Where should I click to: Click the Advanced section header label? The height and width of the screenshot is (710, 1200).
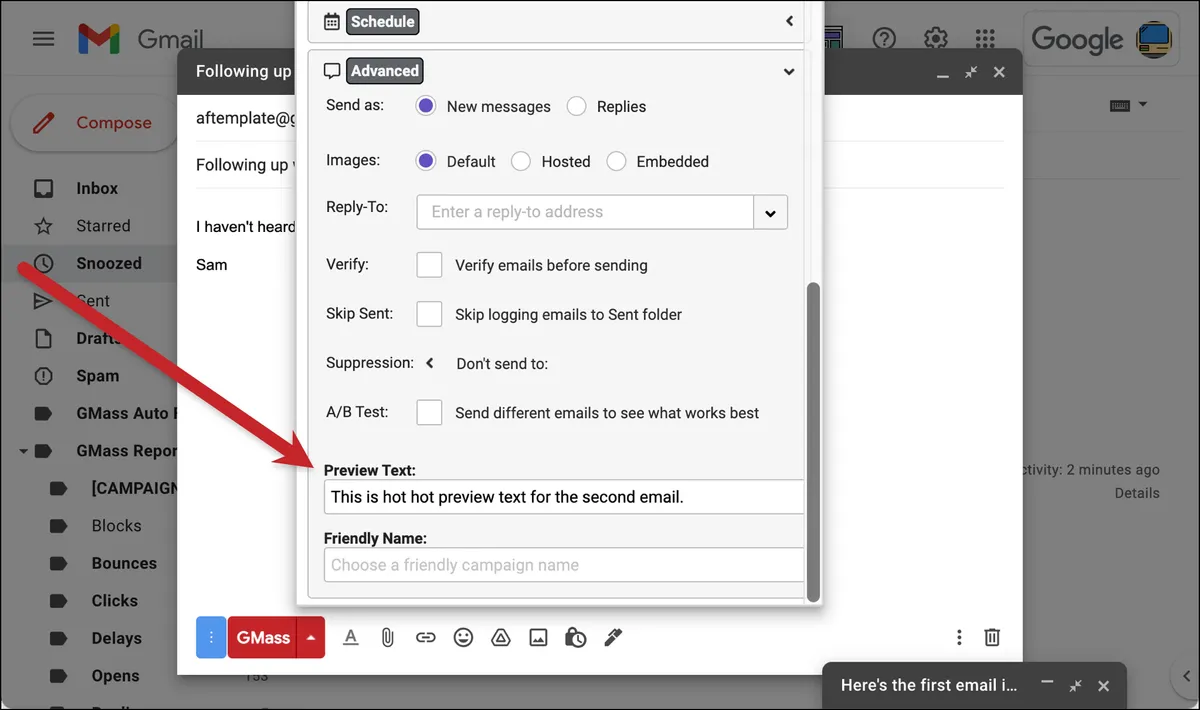point(385,71)
